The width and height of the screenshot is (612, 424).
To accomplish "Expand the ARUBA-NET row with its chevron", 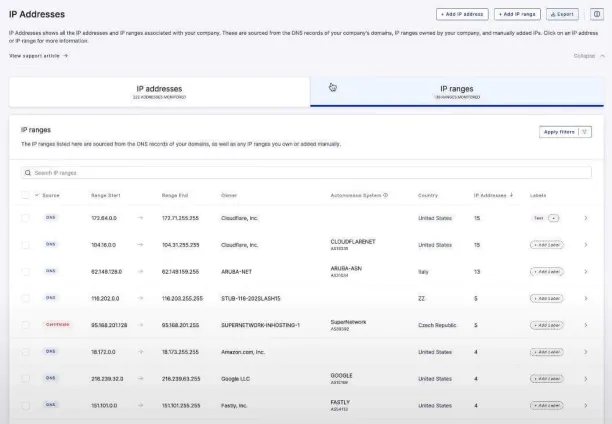I will tap(586, 272).
